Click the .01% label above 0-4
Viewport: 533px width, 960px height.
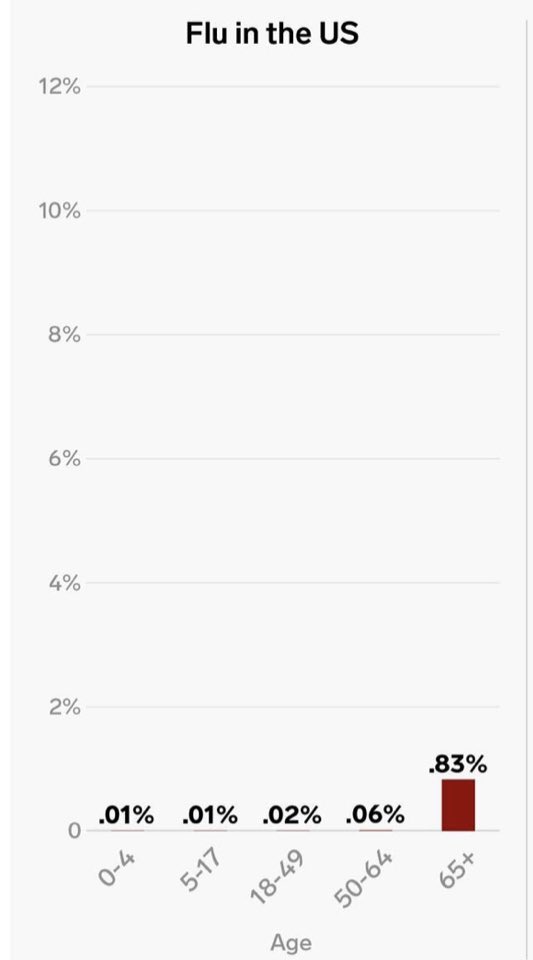126,815
